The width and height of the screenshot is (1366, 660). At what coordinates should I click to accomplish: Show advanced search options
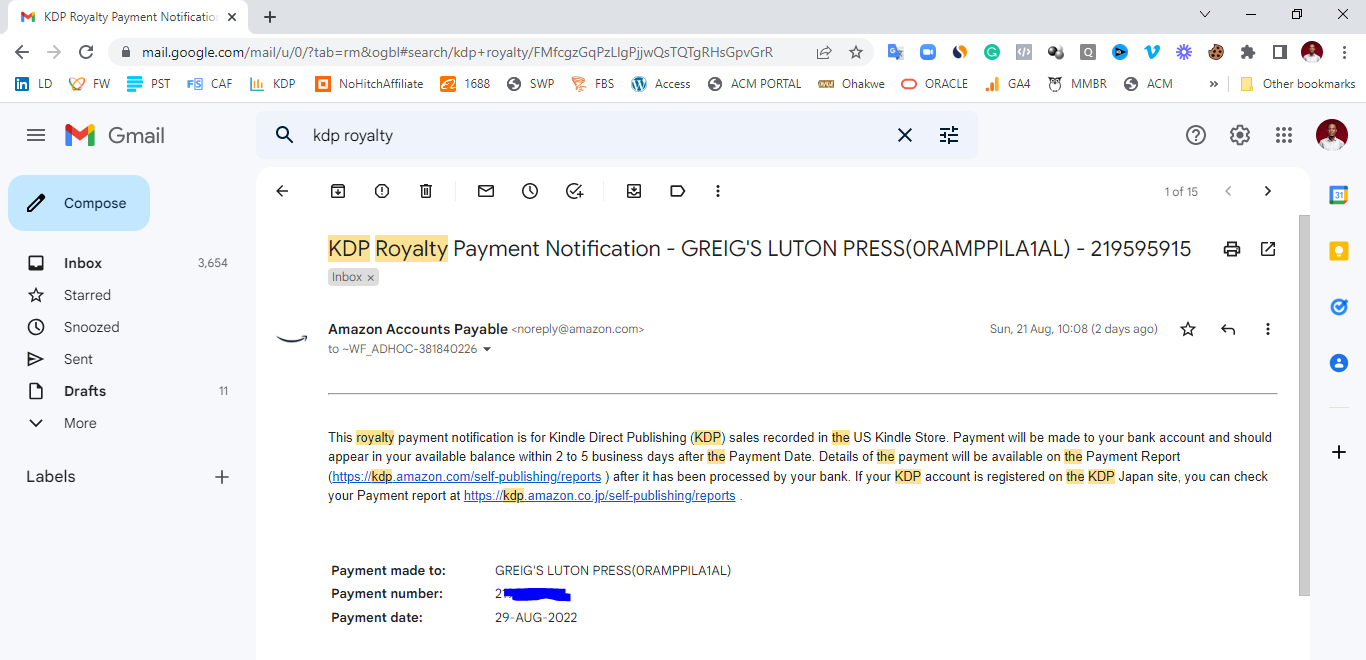click(949, 135)
